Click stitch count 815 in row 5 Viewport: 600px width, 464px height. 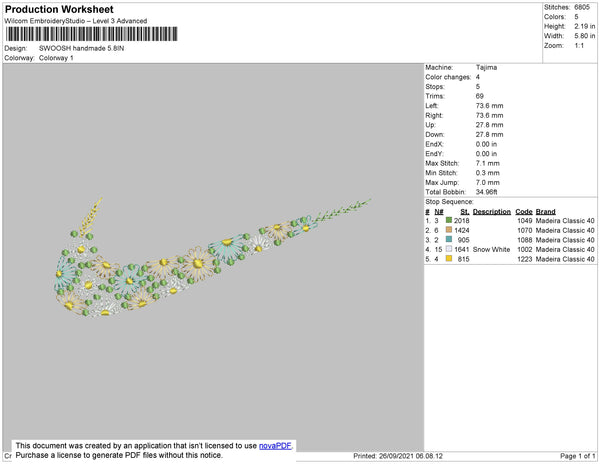(x=463, y=259)
